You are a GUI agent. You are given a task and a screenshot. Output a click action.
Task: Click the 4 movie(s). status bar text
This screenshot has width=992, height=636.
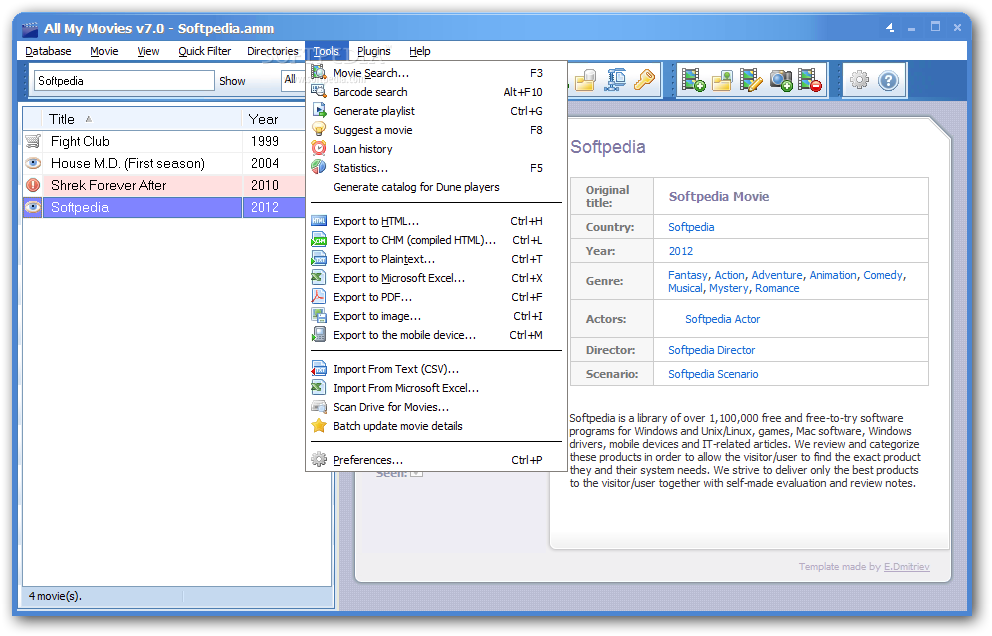55,596
